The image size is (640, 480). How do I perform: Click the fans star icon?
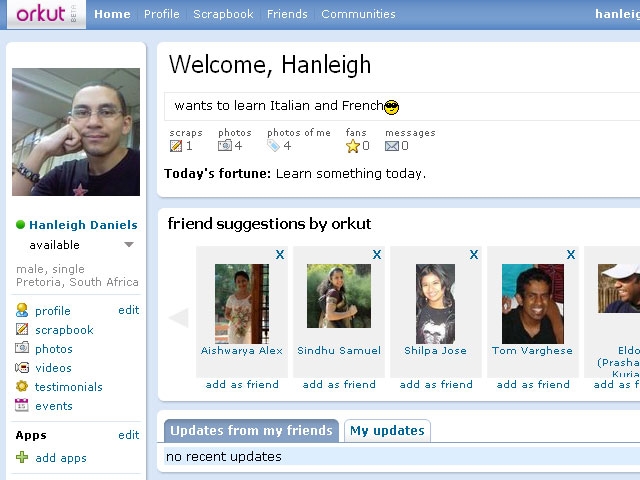click(352, 146)
